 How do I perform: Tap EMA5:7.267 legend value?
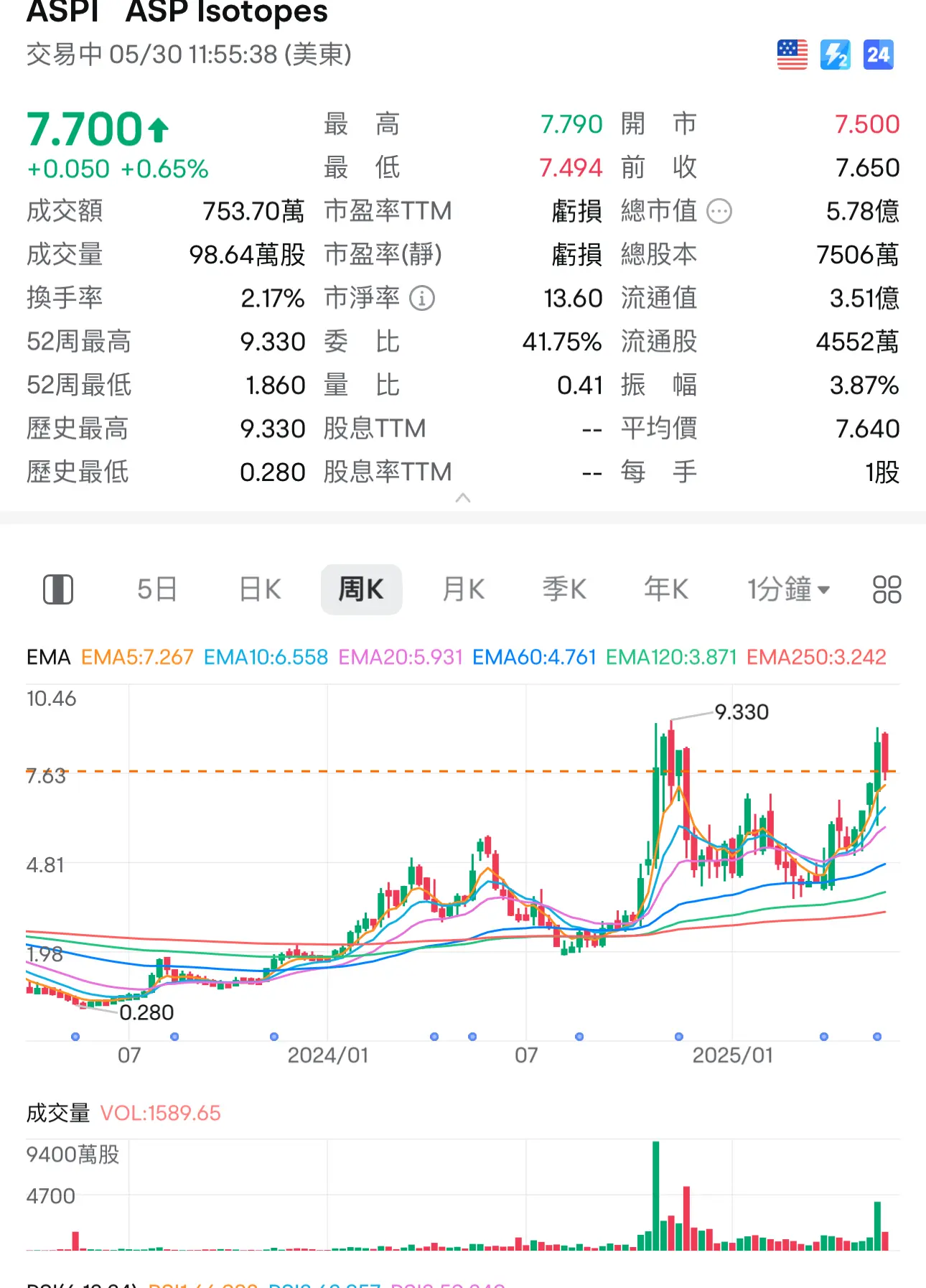(x=137, y=657)
